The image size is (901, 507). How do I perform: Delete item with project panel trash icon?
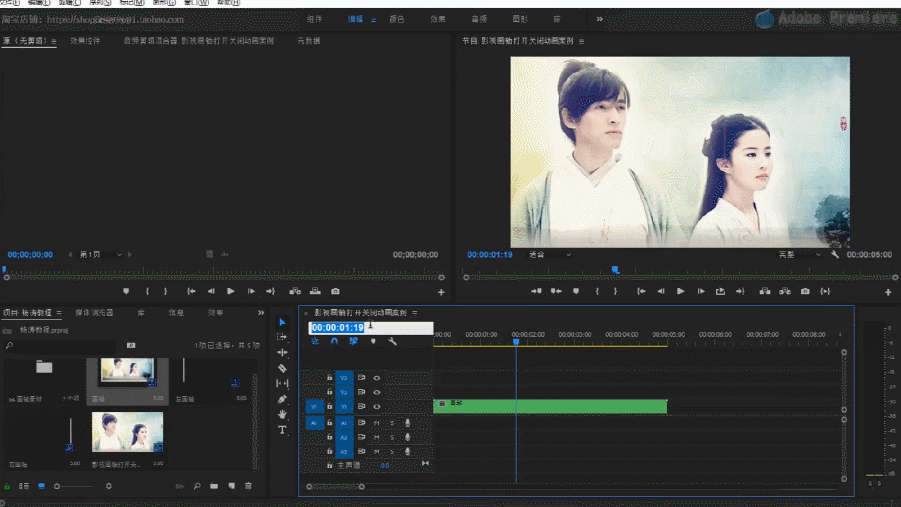tap(248, 486)
